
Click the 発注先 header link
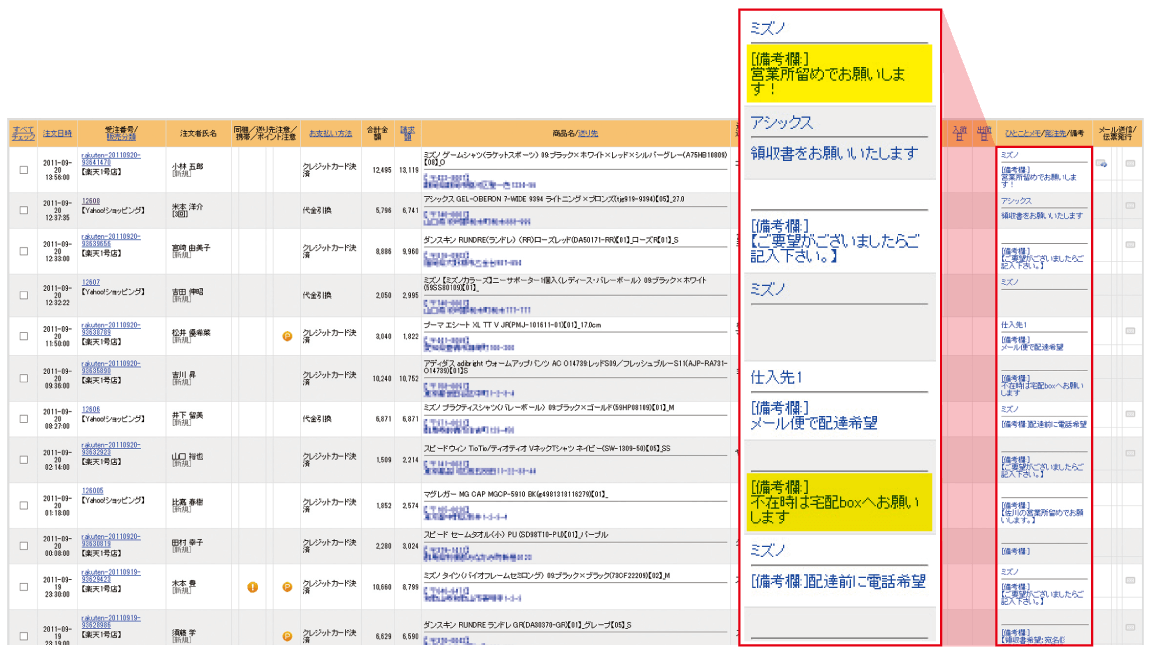pyautogui.click(x=1055, y=133)
